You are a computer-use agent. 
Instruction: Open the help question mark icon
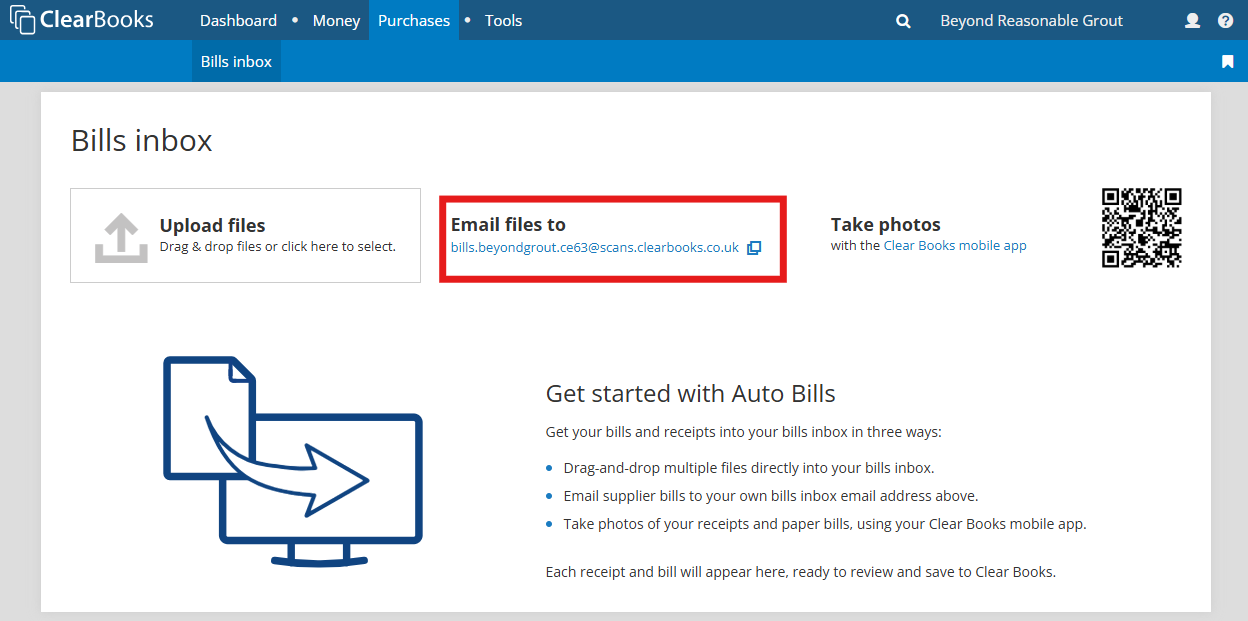tap(1226, 21)
